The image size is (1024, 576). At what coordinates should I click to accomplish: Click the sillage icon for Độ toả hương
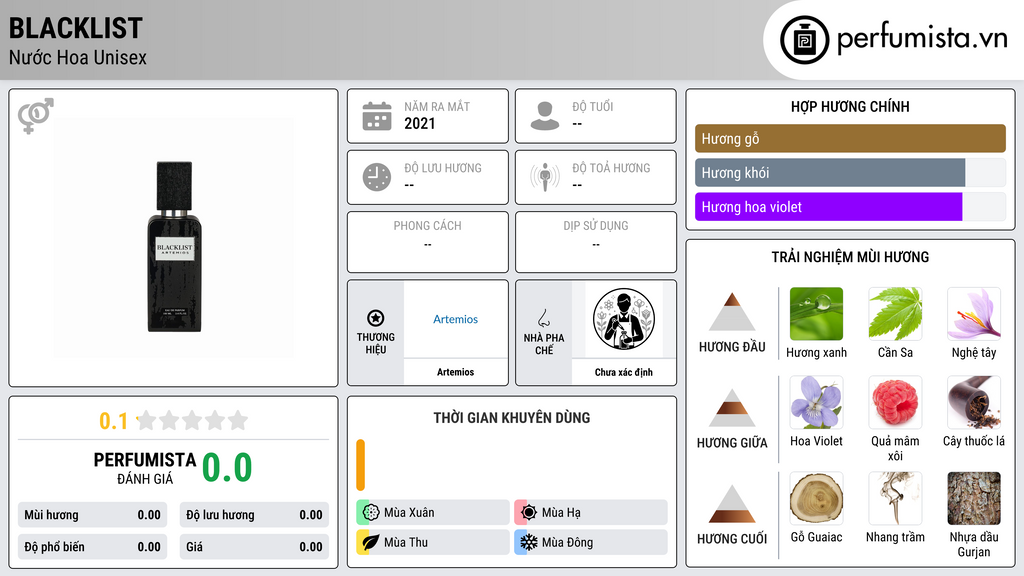pyautogui.click(x=545, y=177)
